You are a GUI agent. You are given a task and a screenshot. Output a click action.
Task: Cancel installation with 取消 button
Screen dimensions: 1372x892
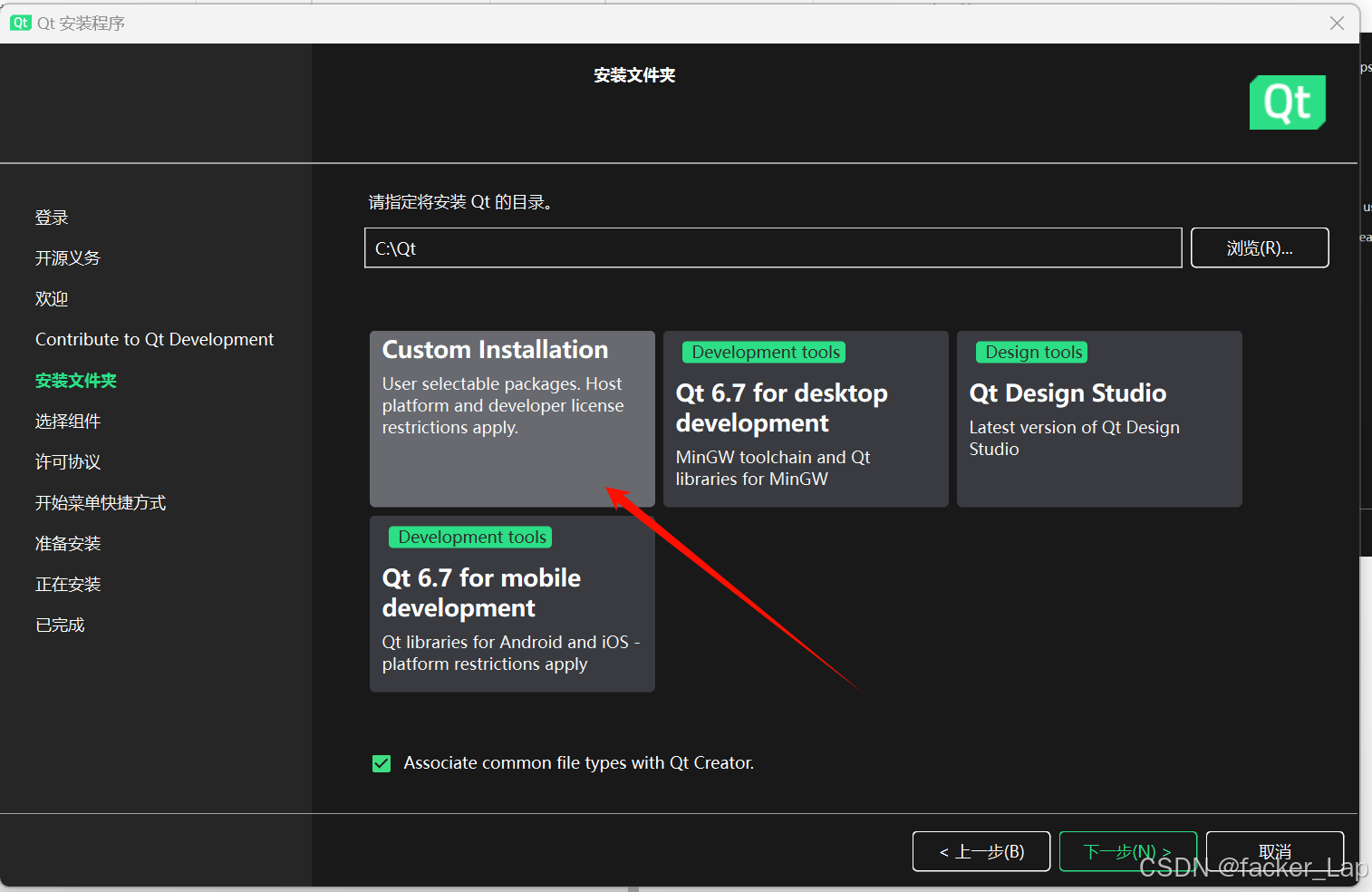pos(1275,851)
